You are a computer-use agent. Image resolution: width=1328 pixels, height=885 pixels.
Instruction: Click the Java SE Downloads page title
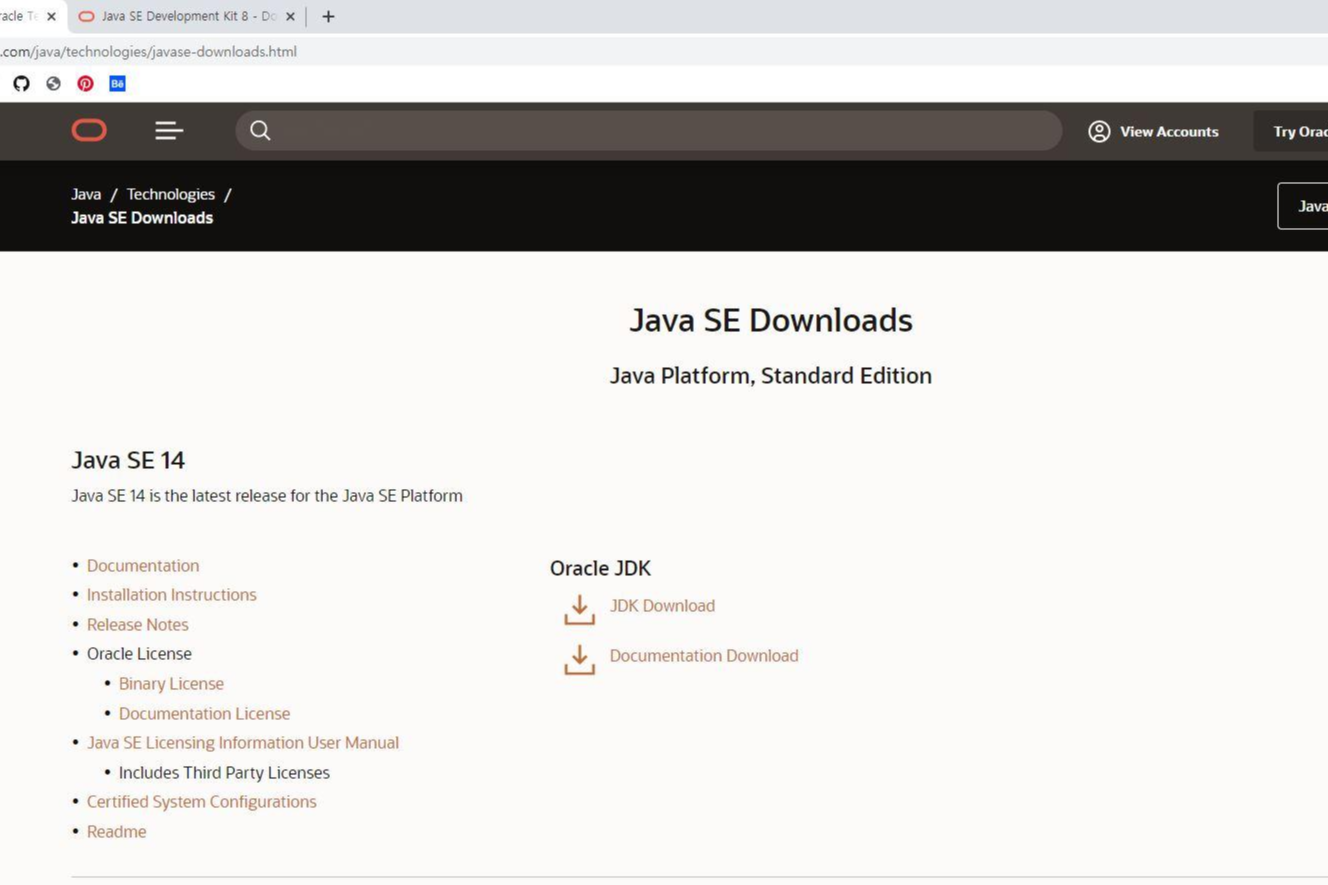click(771, 321)
